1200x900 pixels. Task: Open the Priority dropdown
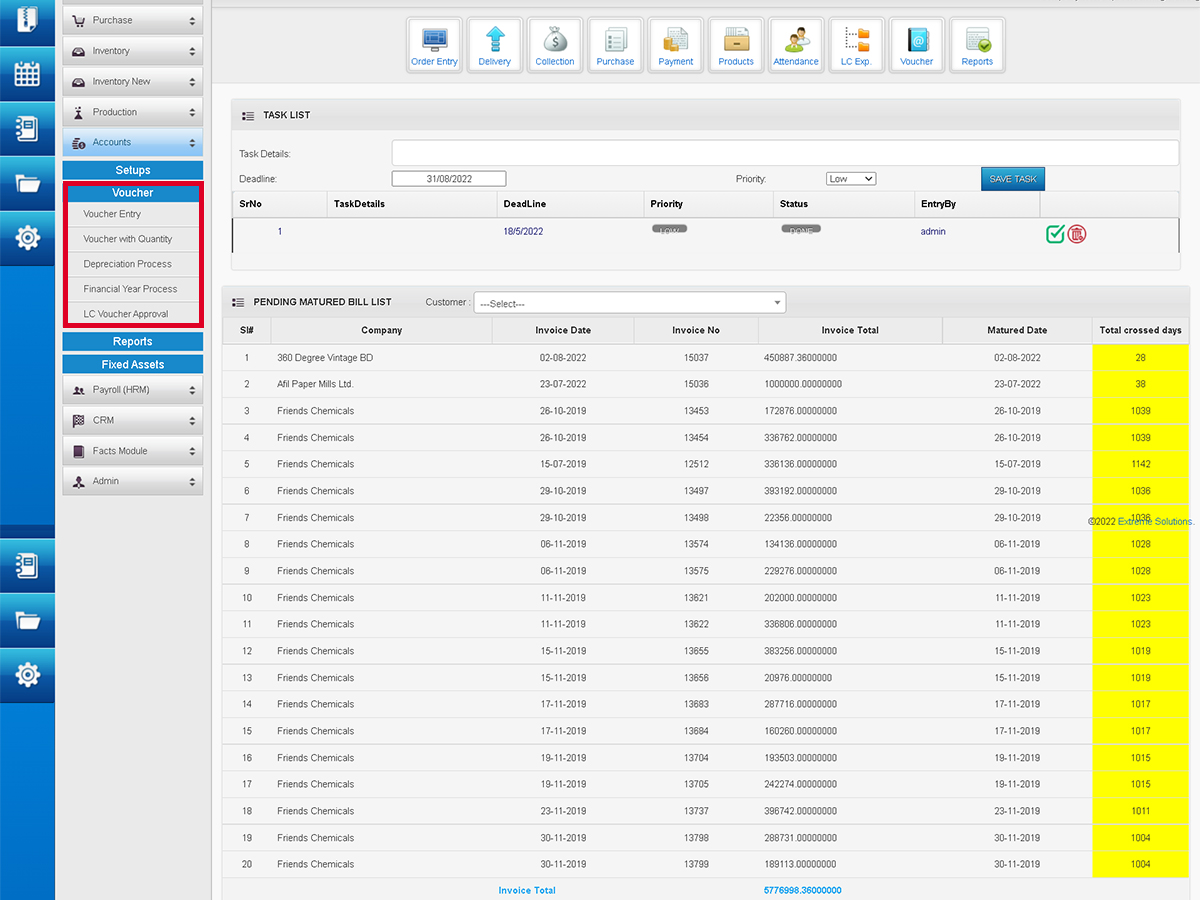pyautogui.click(x=851, y=179)
